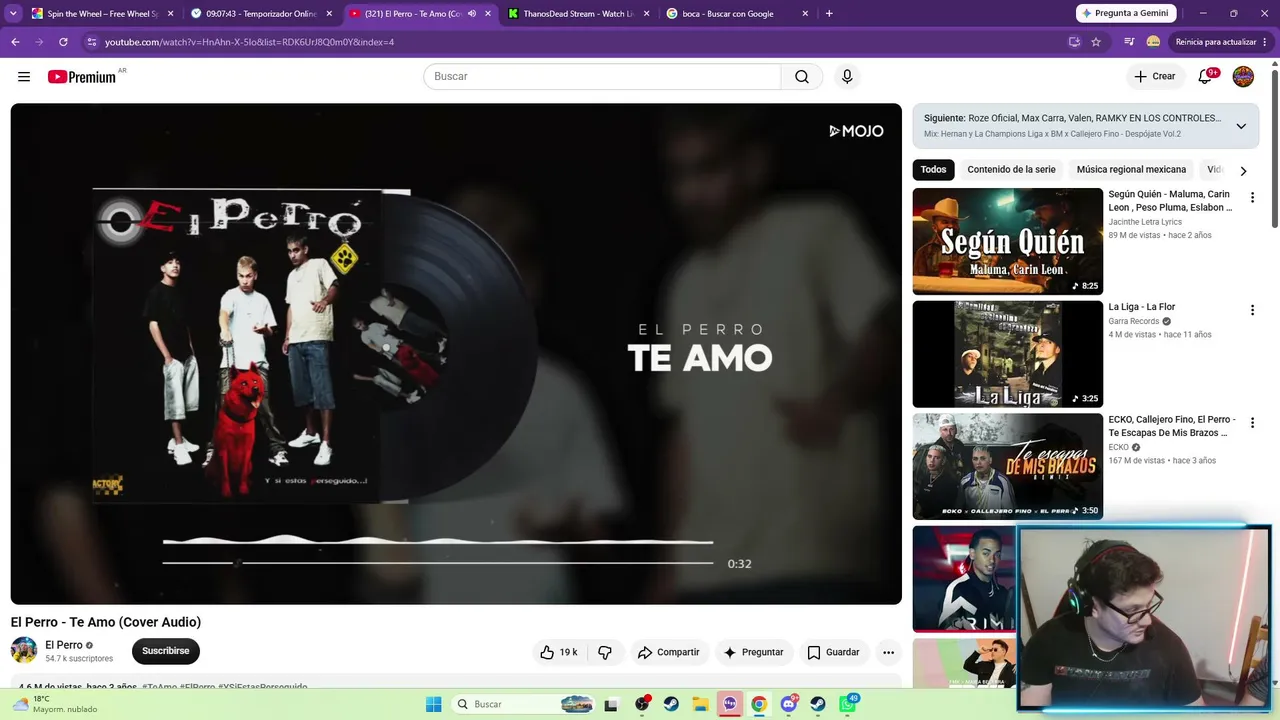Start voice search with the microphone
The image size is (1280, 720).
(x=847, y=77)
